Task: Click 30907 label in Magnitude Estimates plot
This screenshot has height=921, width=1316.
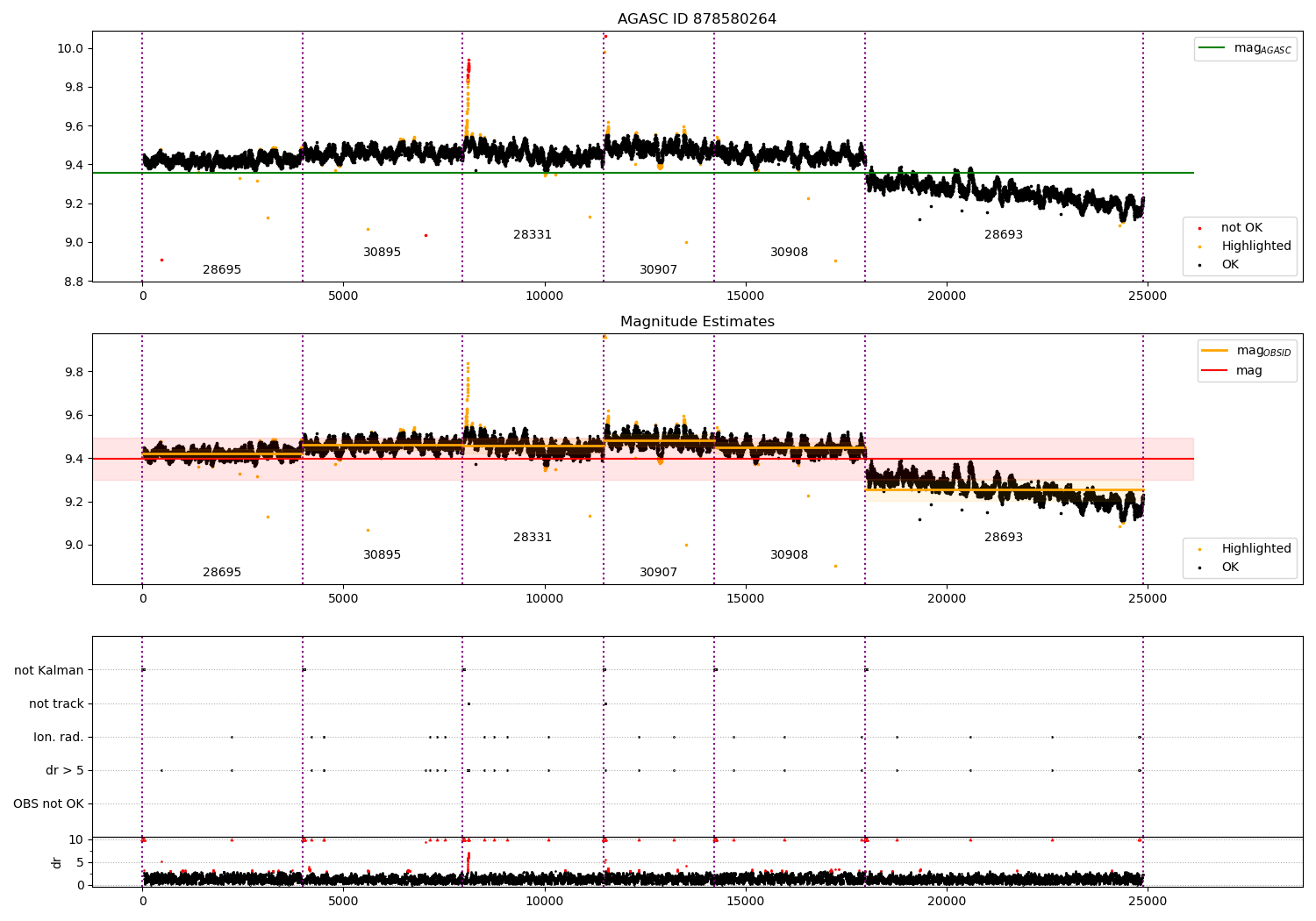Action: pos(658,573)
